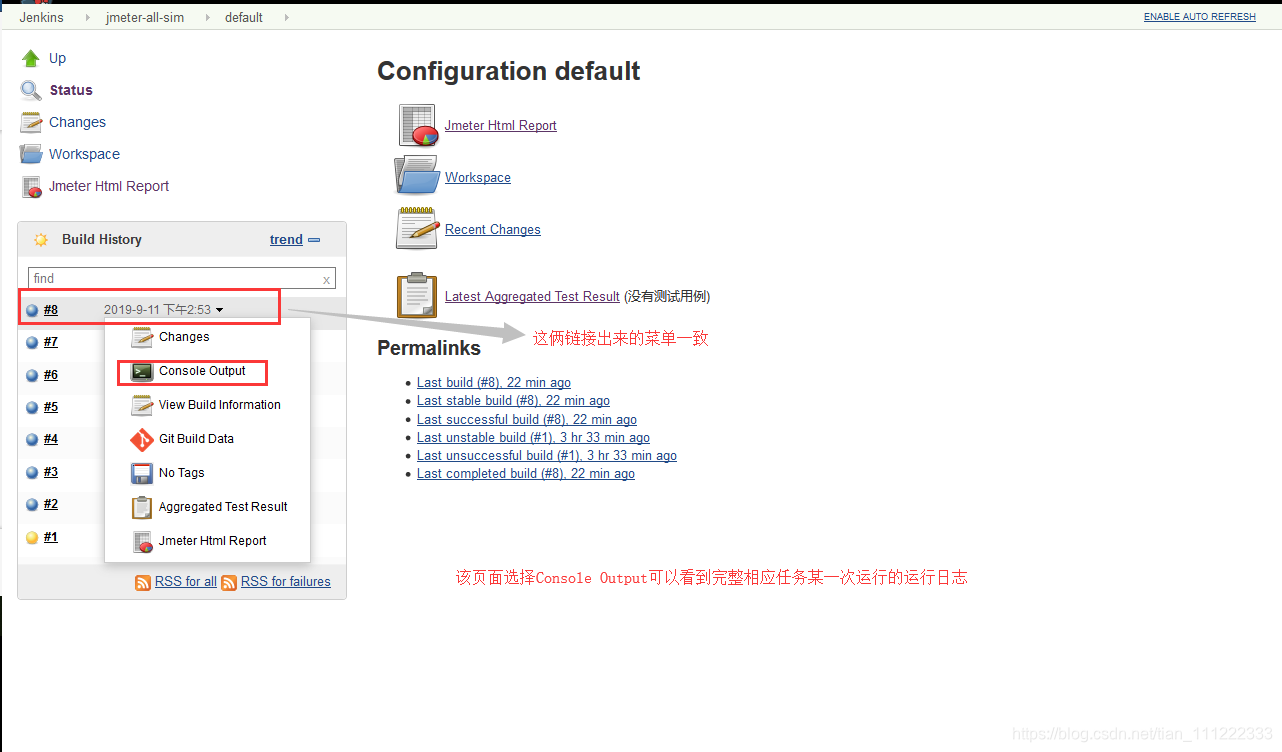1282x752 pixels.
Task: Click the blue status ball for build #8
Action: coord(32,310)
